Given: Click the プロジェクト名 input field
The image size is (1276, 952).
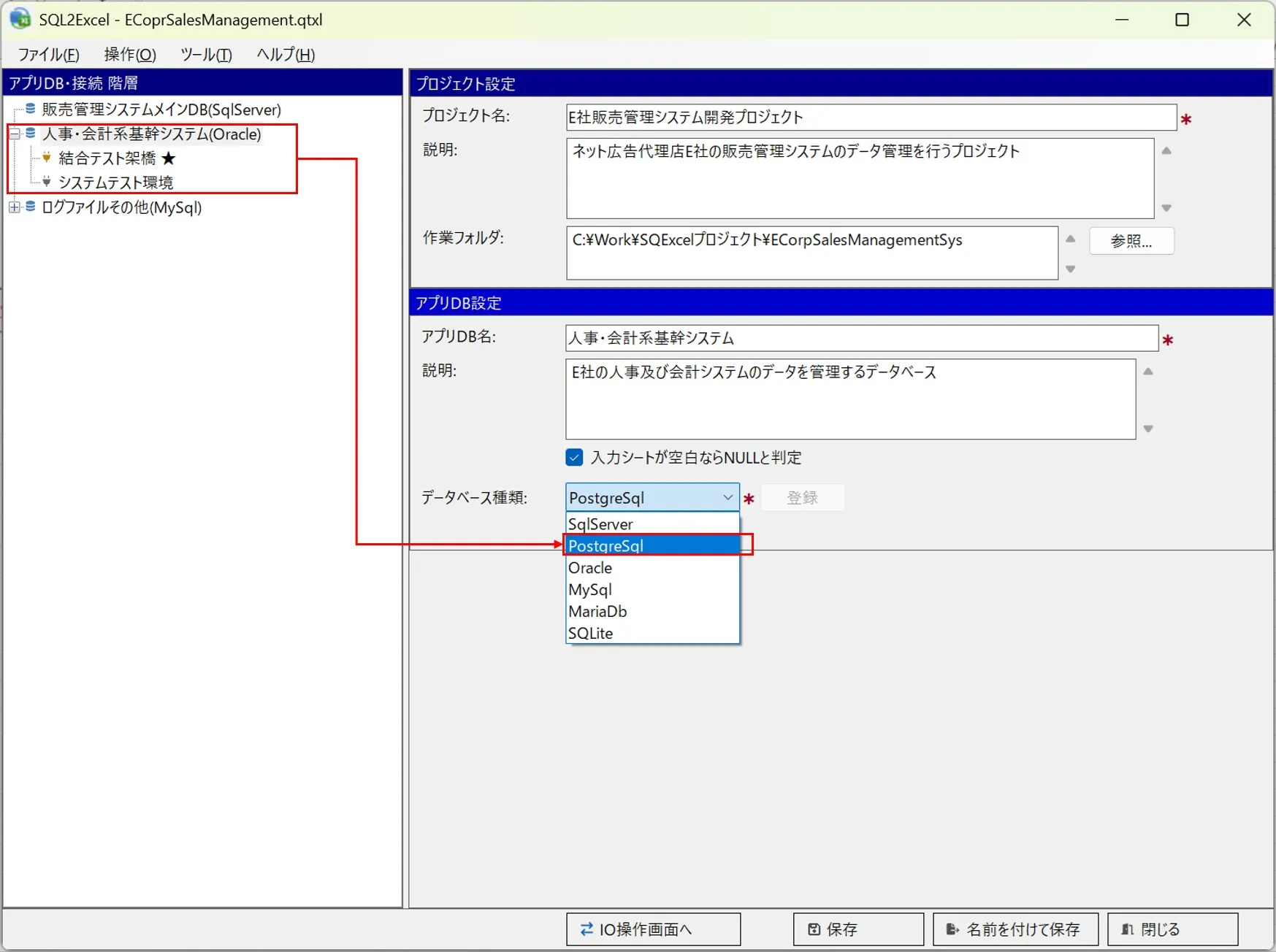Looking at the screenshot, I should tap(871, 117).
